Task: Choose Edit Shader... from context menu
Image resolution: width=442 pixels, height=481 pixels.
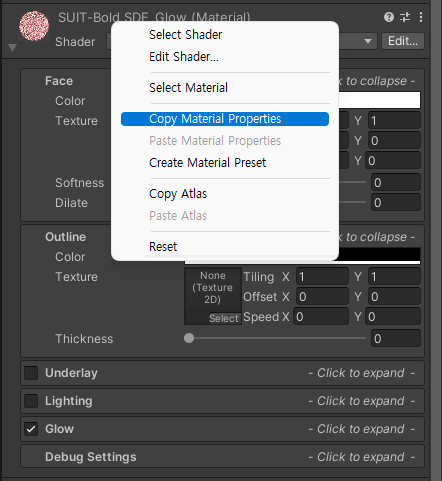Action: click(184, 57)
